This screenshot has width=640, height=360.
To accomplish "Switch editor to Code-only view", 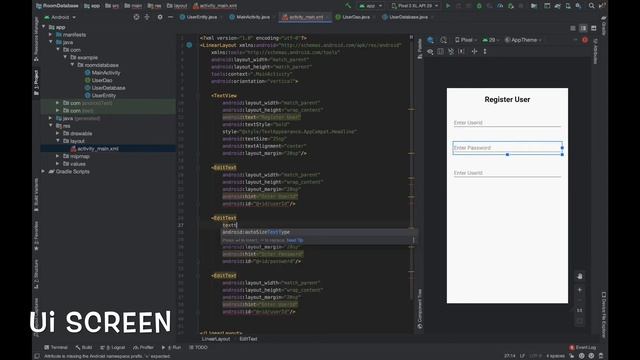I will pos(573,28).
